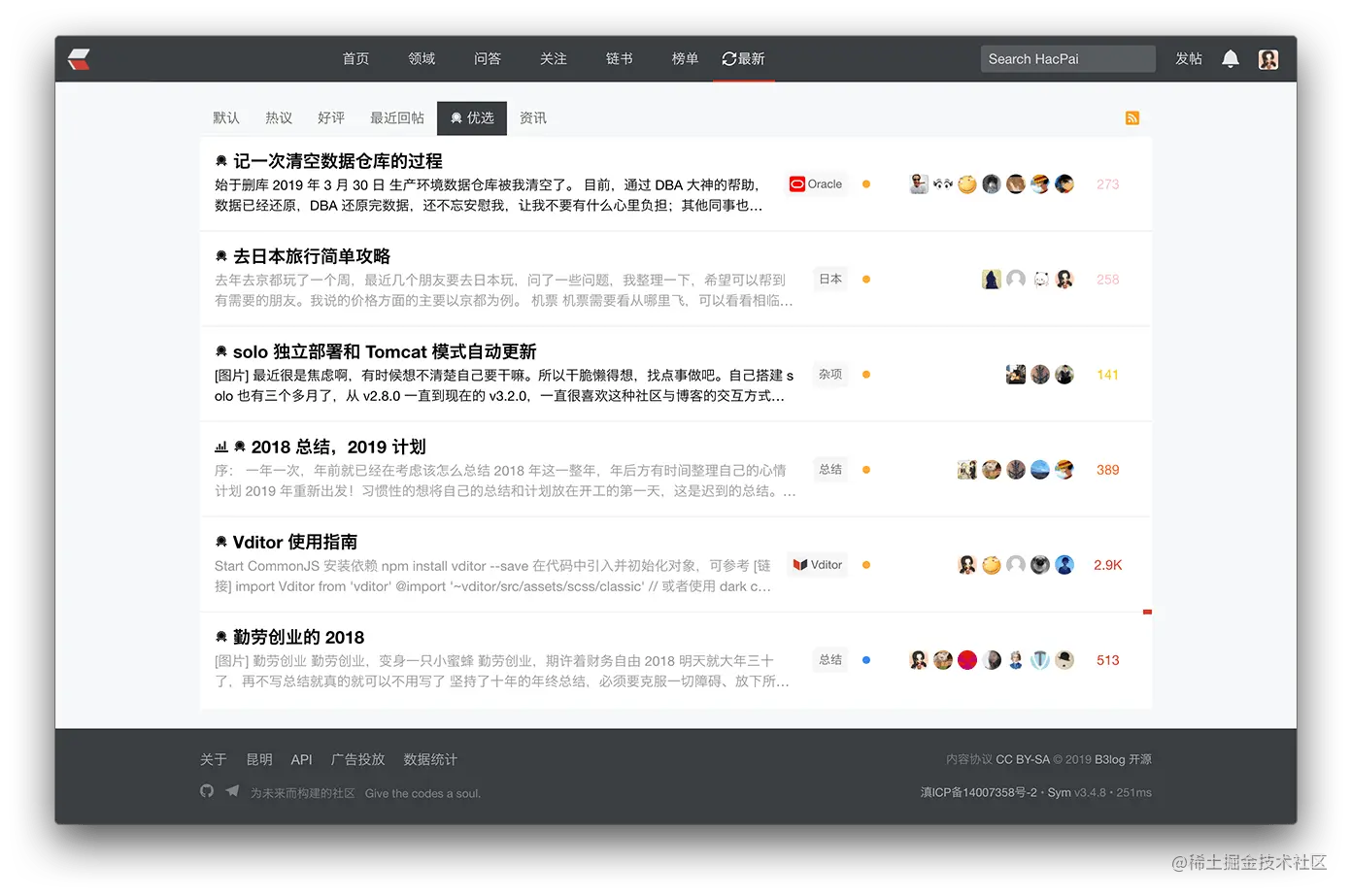This screenshot has width=1351, height=896.
Task: Switch to the 资讯 tab
Action: pyautogui.click(x=533, y=117)
